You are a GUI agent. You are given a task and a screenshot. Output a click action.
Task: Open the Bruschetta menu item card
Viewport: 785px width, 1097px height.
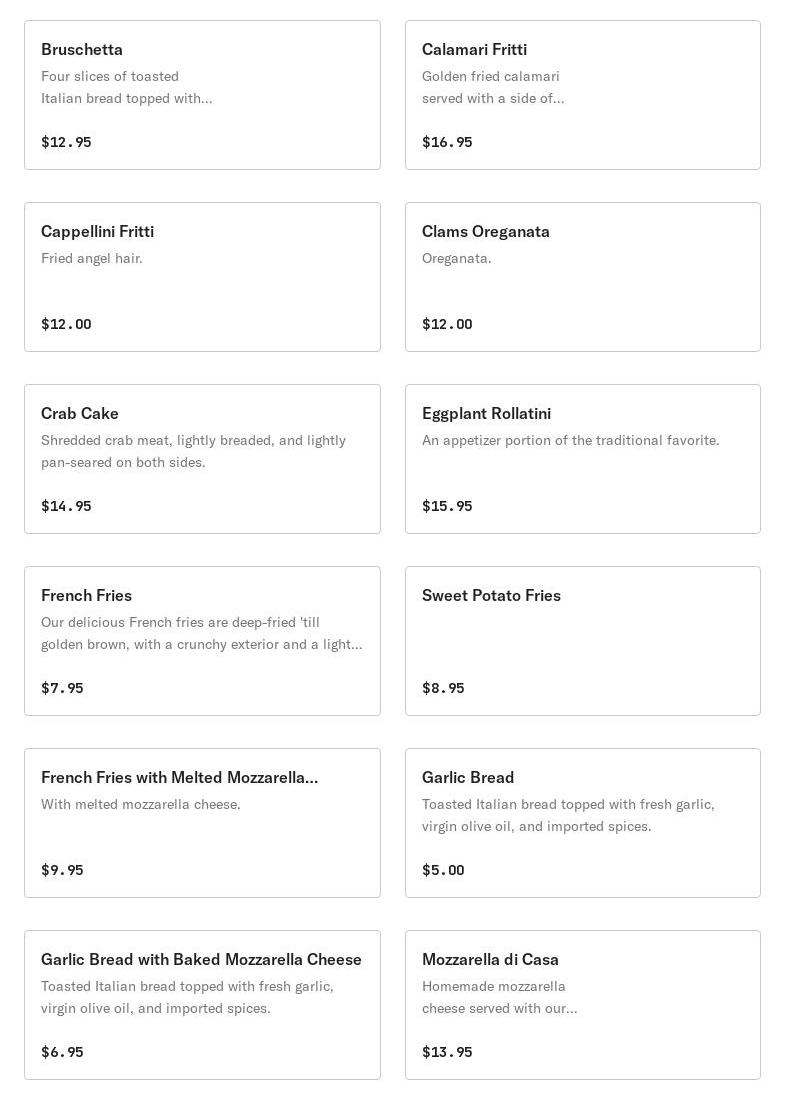tap(202, 95)
